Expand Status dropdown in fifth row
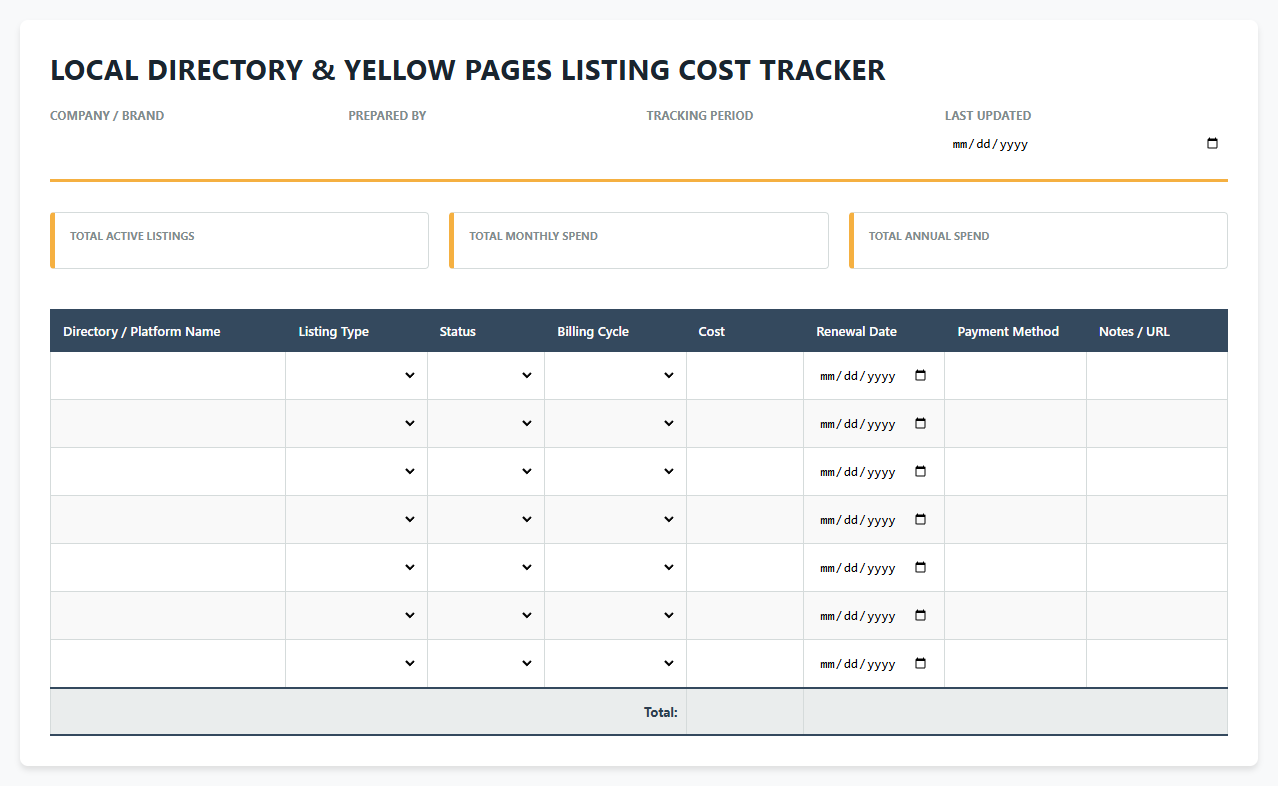Screen dimensions: 1278x786 pyautogui.click(x=486, y=568)
